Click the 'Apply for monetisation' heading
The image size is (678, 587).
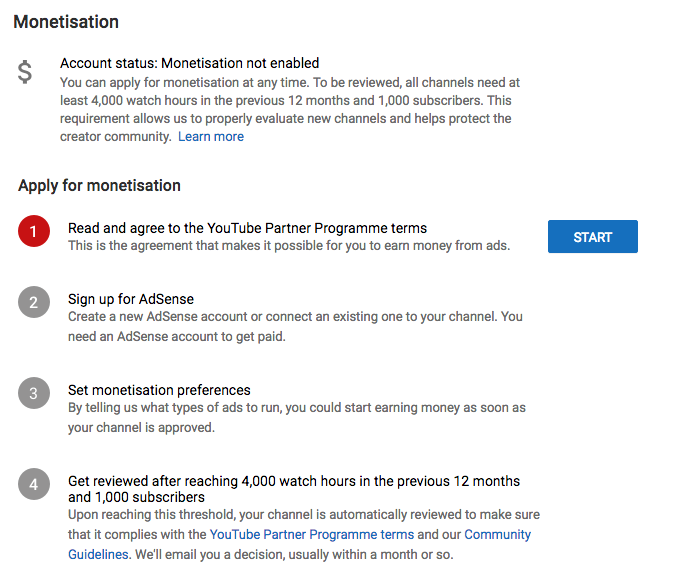click(x=99, y=185)
